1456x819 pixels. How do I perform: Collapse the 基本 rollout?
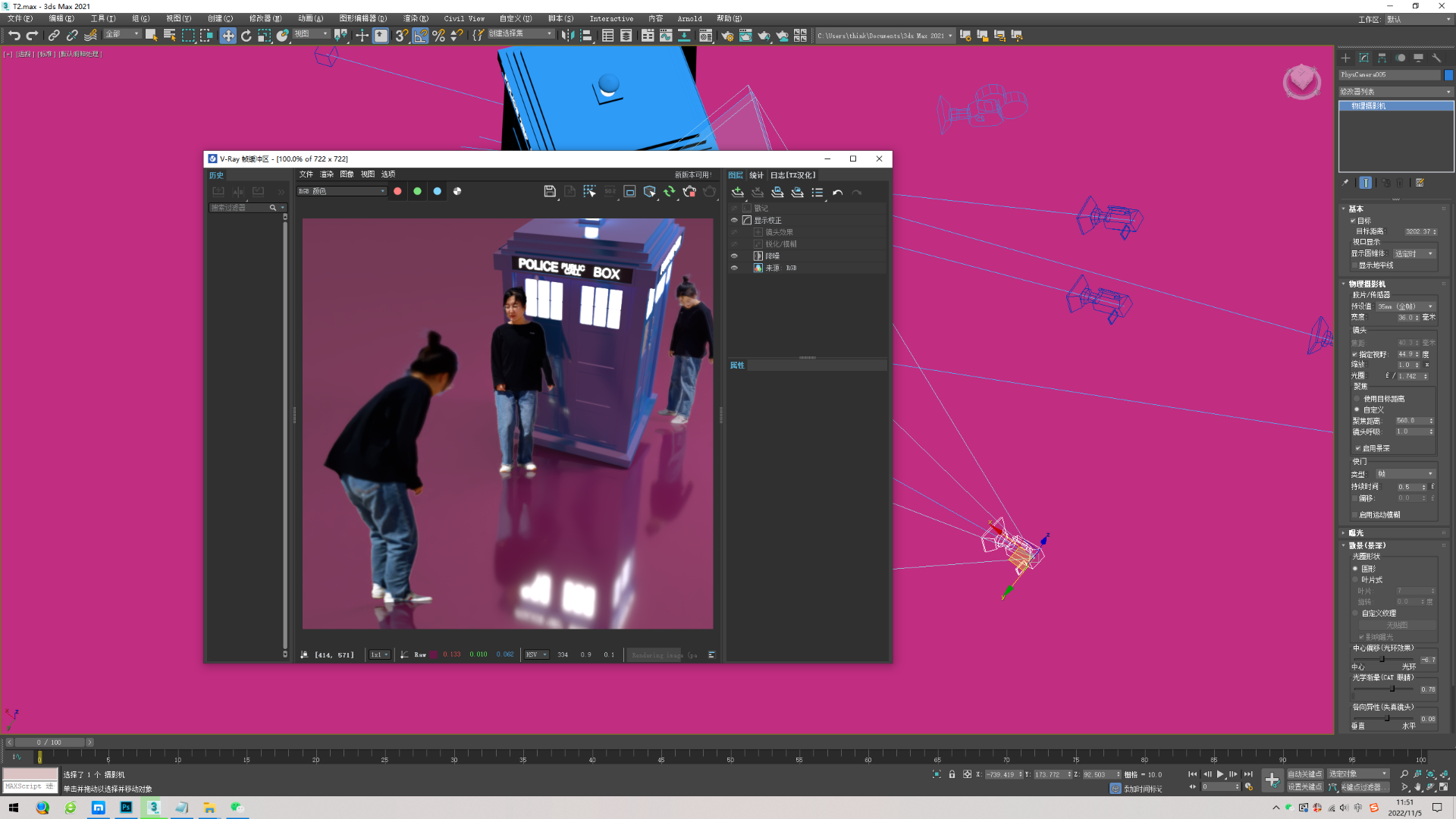pyautogui.click(x=1356, y=209)
